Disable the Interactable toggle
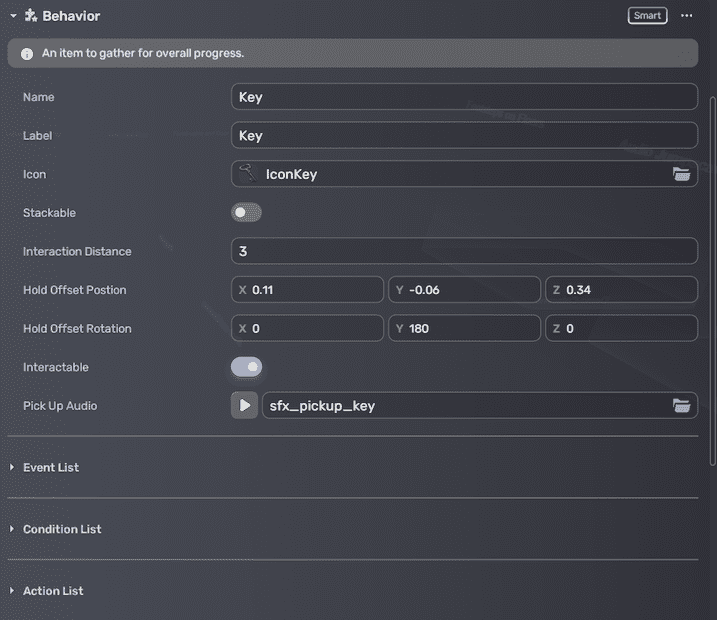 click(246, 367)
